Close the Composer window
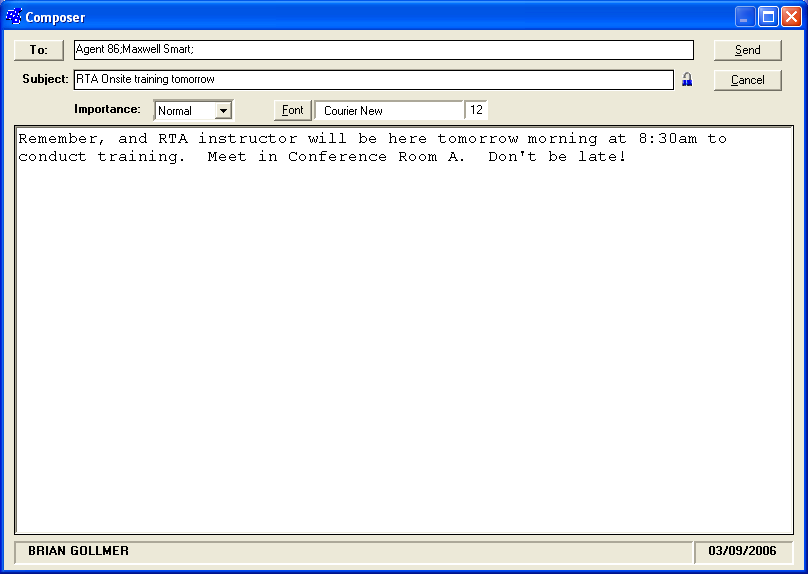 (791, 17)
